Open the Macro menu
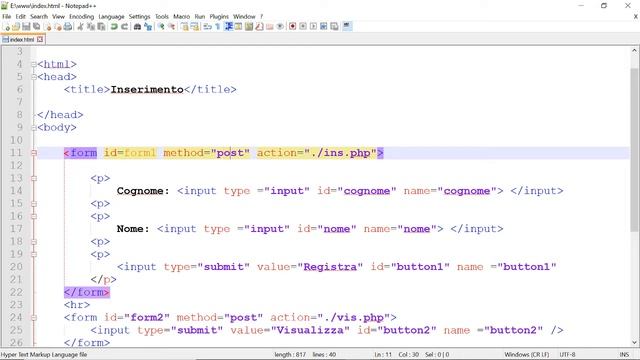 182,17
